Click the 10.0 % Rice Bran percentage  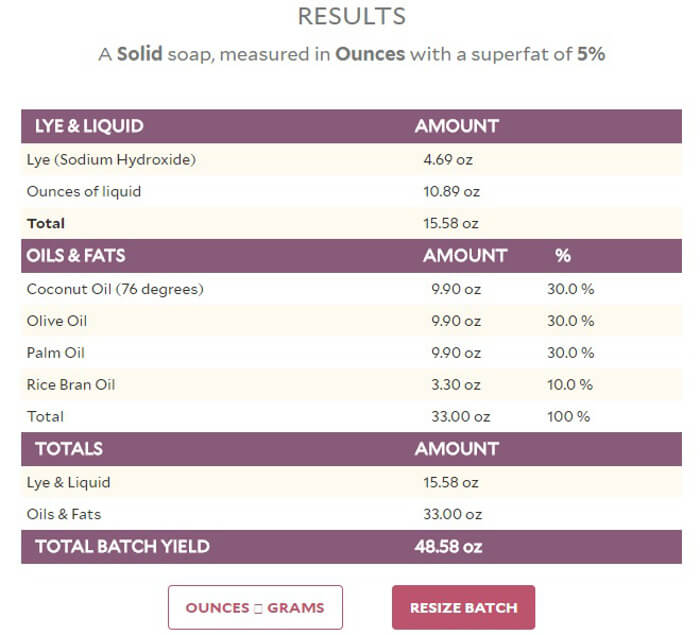570,385
